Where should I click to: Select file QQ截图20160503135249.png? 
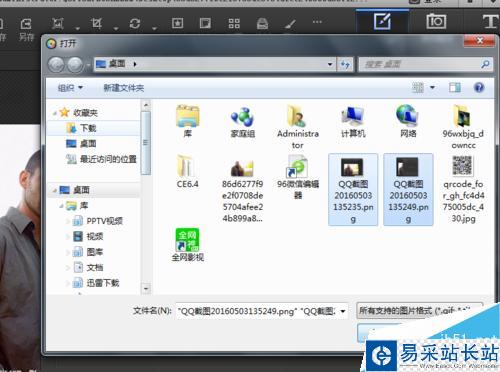tap(408, 190)
